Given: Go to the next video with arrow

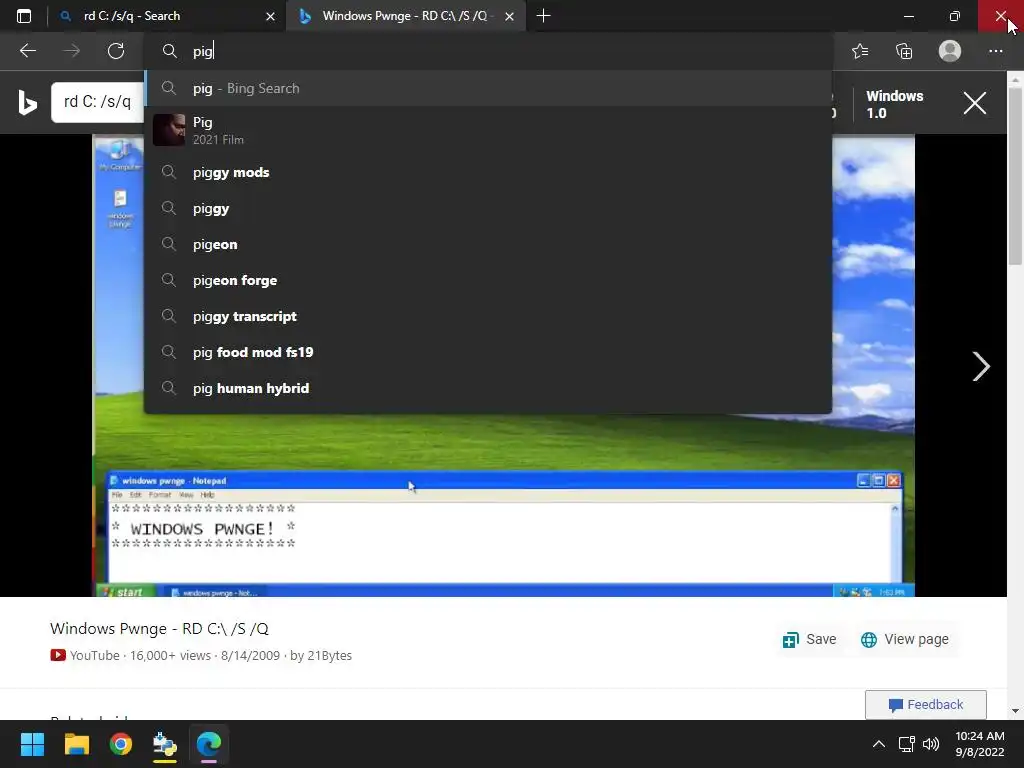Looking at the screenshot, I should point(980,366).
